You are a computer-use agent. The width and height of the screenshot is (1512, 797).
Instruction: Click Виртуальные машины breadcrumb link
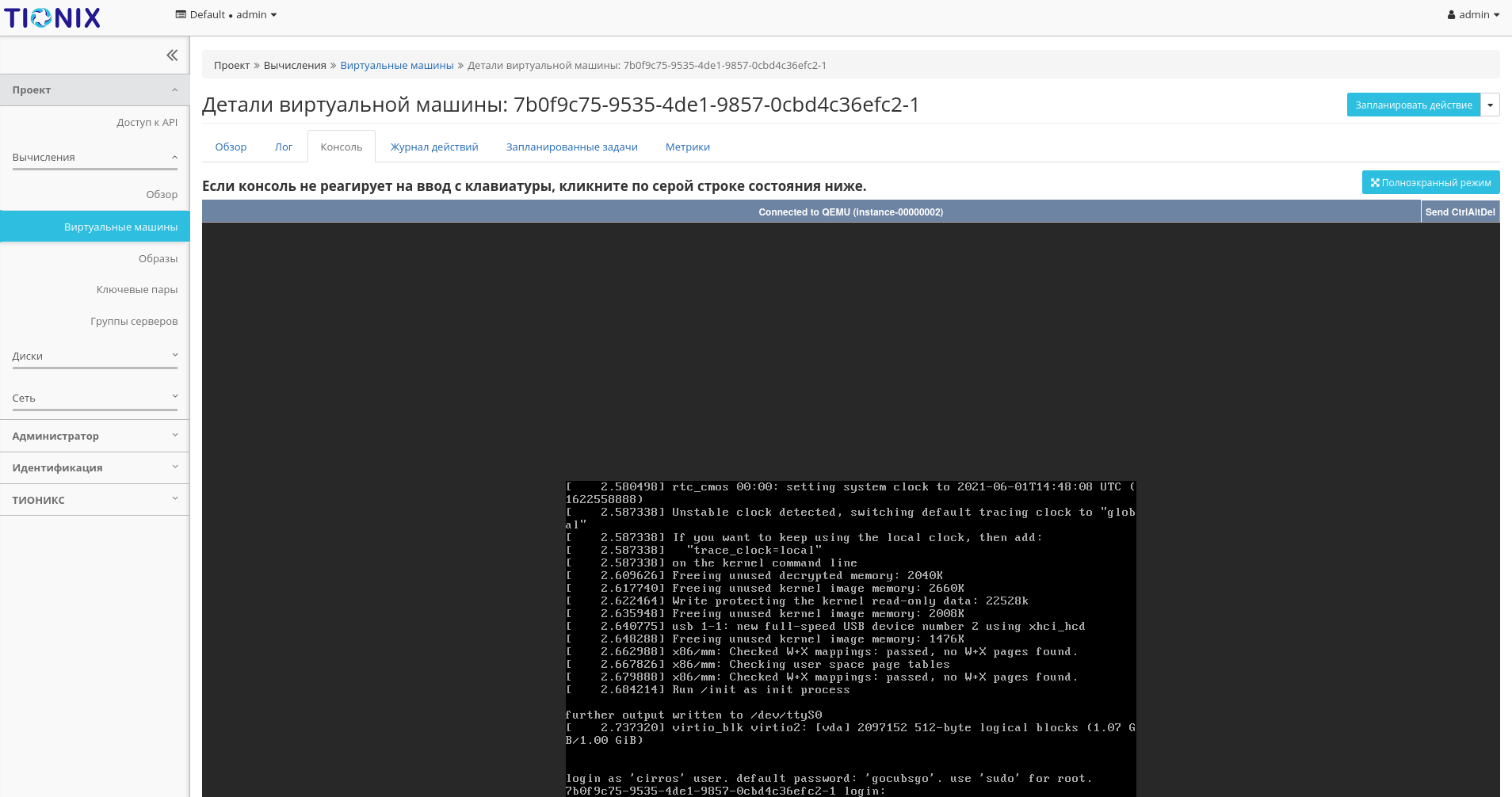point(396,66)
